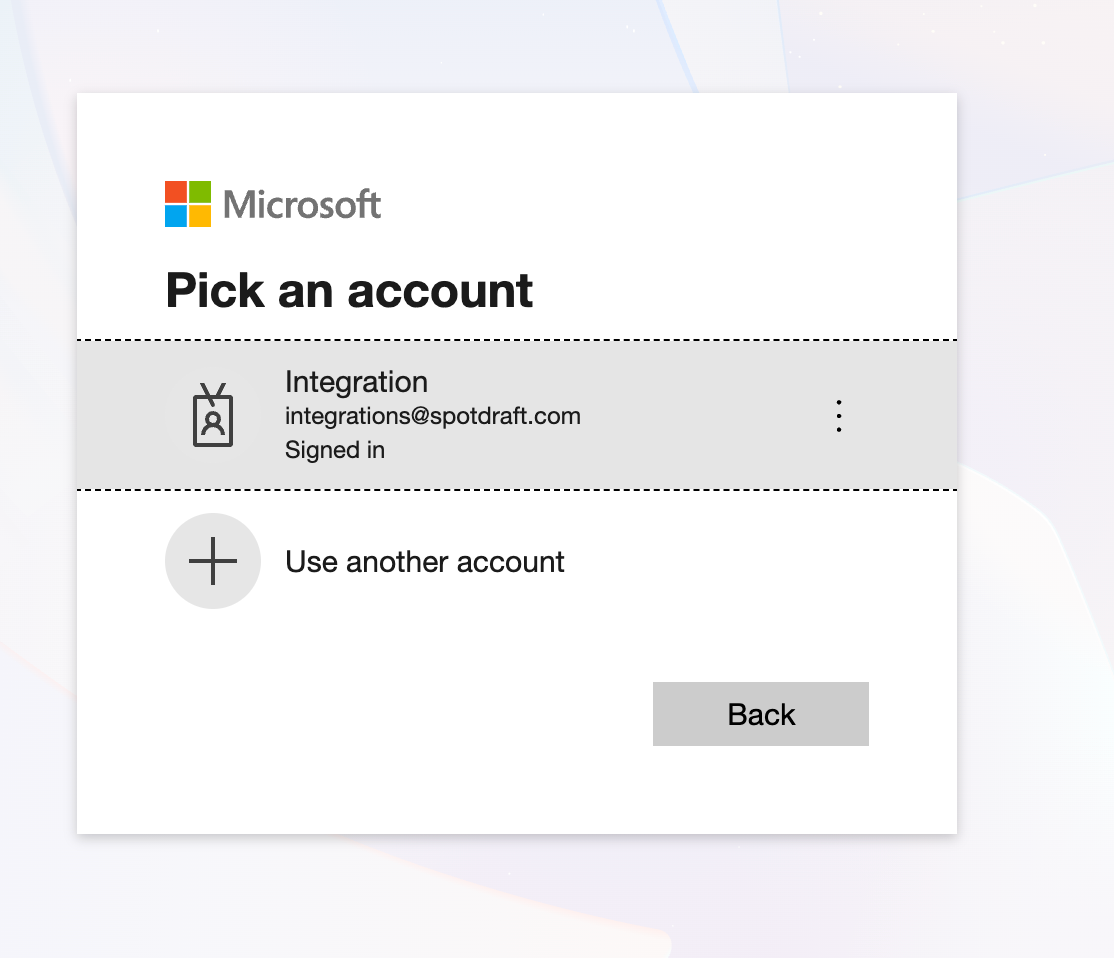Click the blue square in Microsoft logo
The width and height of the screenshot is (1114, 958).
176,216
